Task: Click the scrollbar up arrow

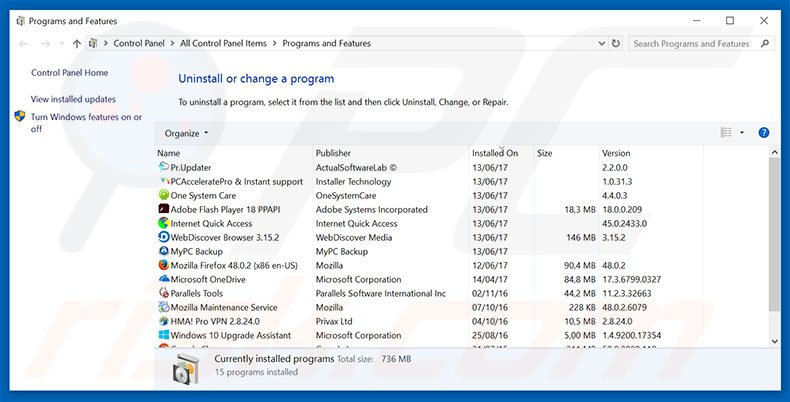Action: tap(774, 152)
